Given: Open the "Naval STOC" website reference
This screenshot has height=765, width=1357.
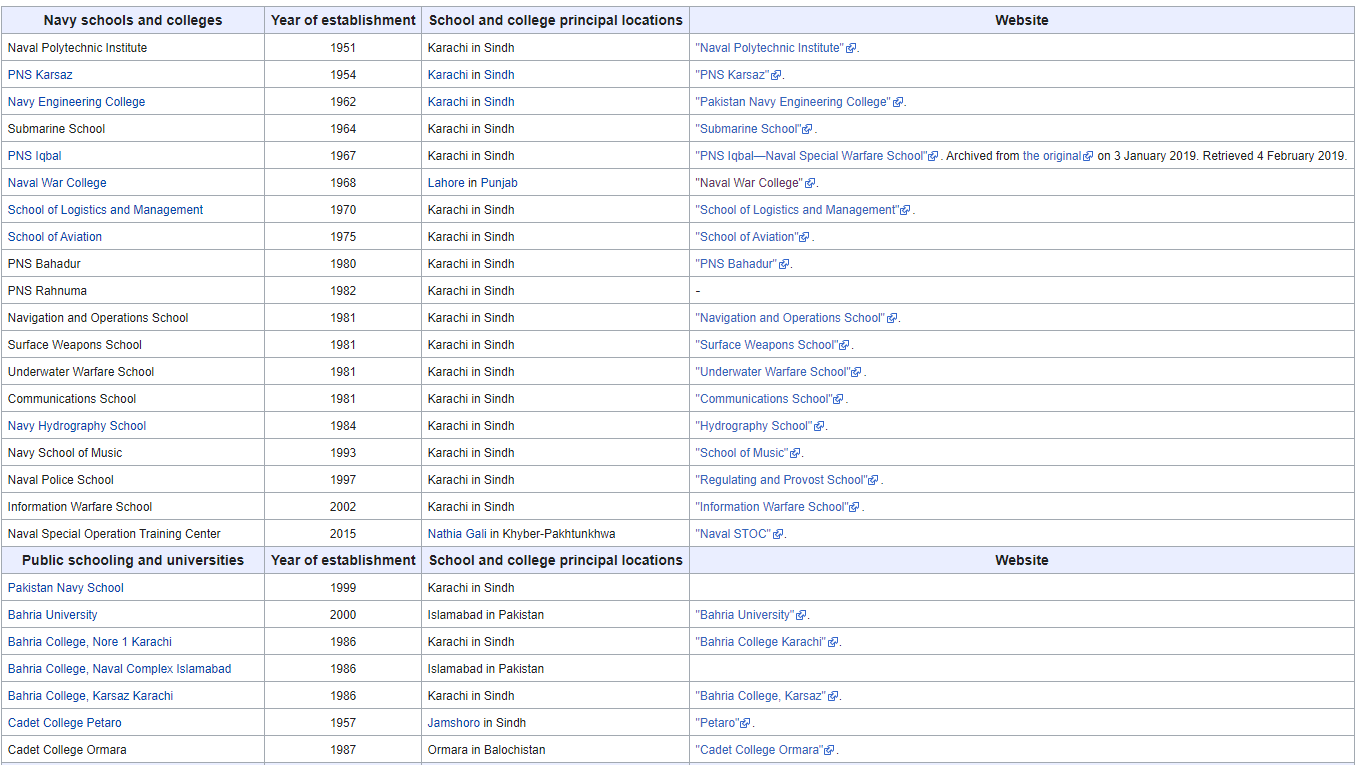Looking at the screenshot, I should click(x=733, y=534).
